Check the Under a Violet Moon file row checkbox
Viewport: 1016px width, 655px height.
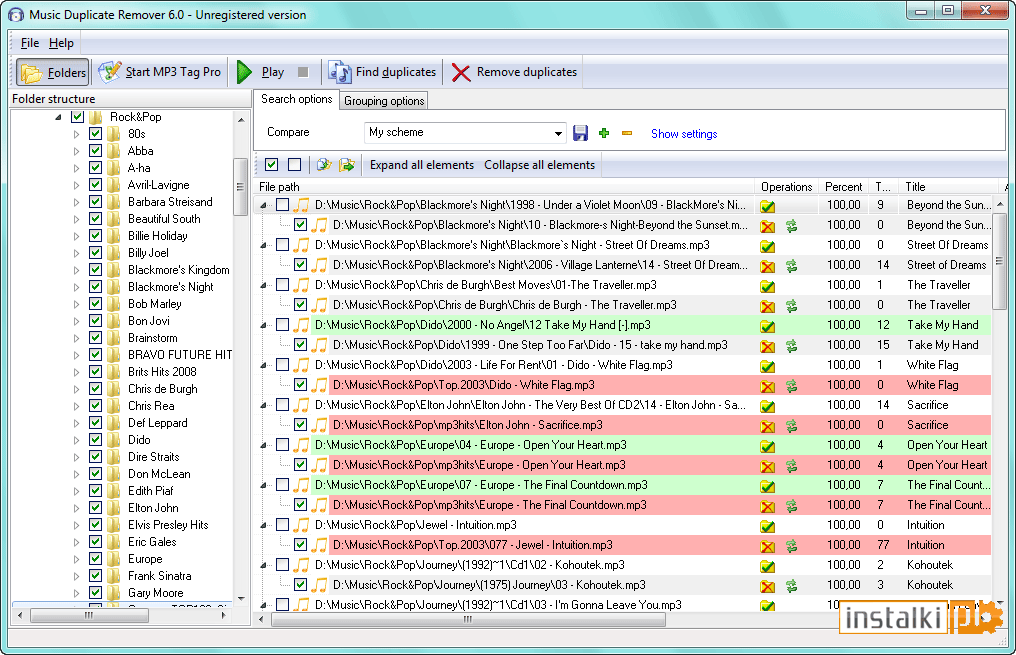(x=283, y=205)
